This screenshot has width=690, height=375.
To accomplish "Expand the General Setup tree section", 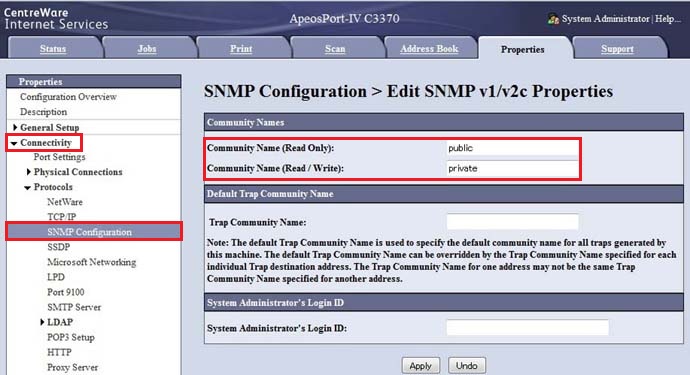I will click(15, 127).
